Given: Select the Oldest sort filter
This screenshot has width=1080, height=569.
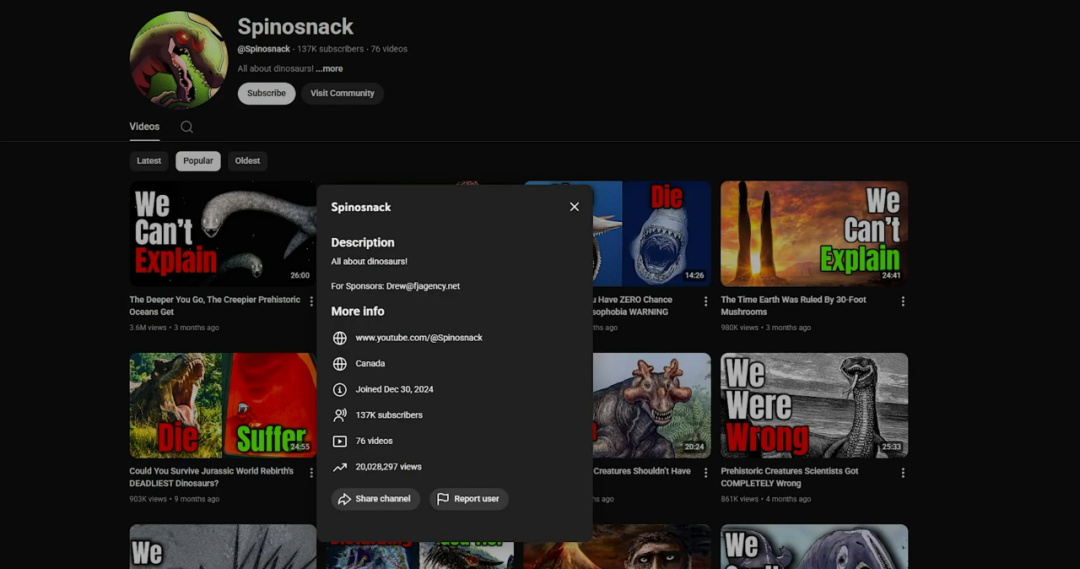Looking at the screenshot, I should pyautogui.click(x=247, y=161).
